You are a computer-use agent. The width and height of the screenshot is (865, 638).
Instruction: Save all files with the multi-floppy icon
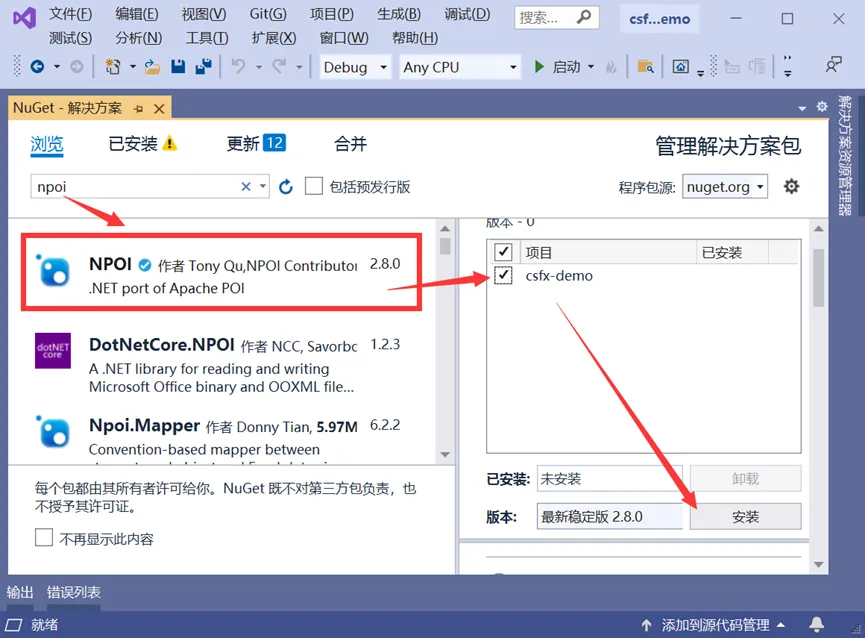click(x=204, y=67)
